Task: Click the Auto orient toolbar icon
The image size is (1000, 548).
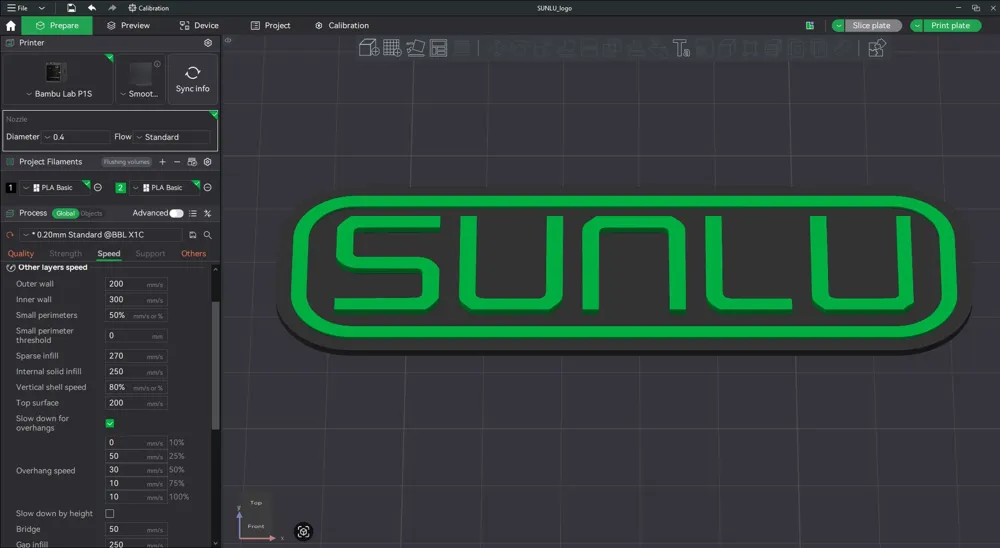Action: pos(416,48)
